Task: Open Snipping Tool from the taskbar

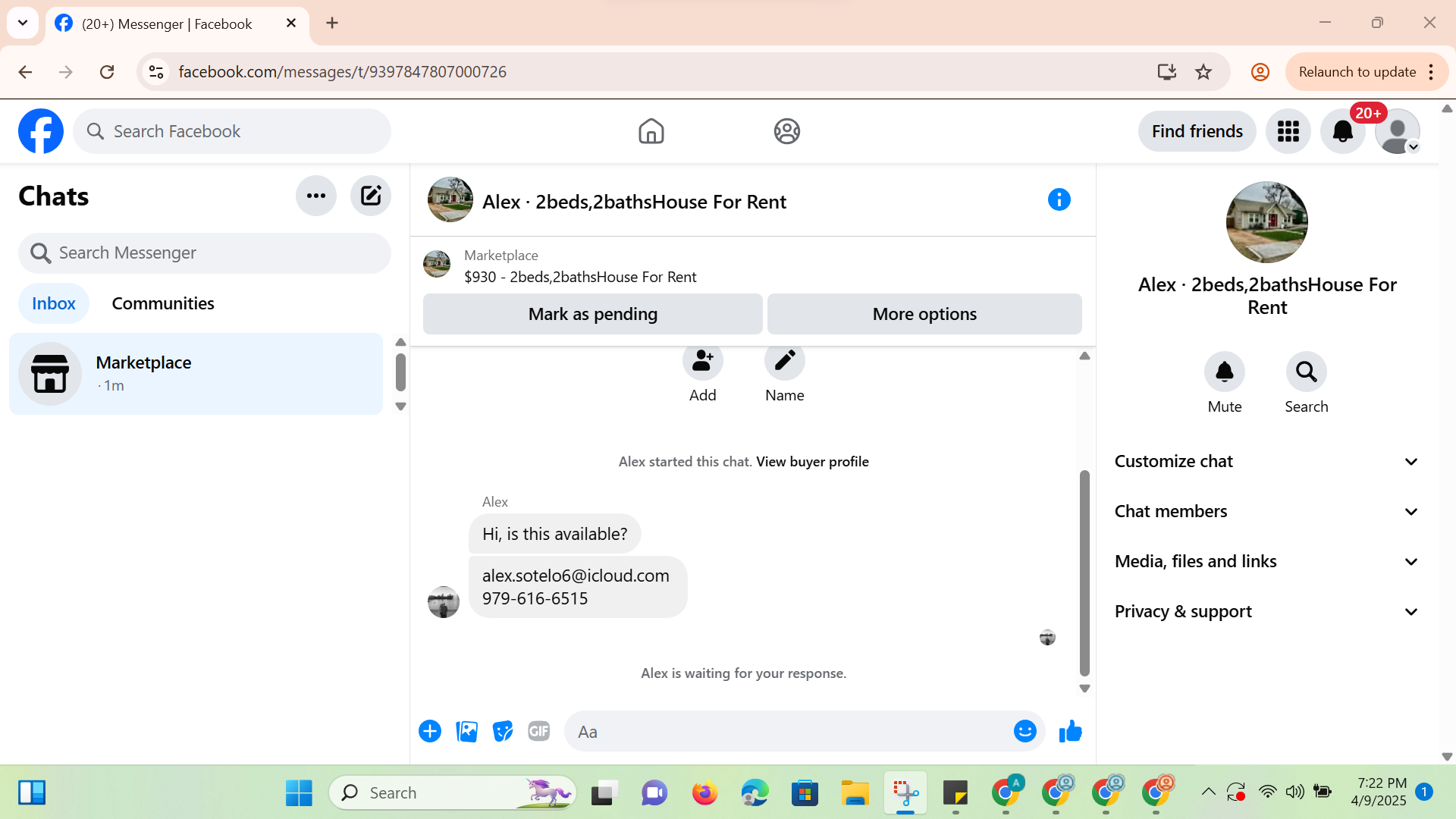Action: [905, 793]
